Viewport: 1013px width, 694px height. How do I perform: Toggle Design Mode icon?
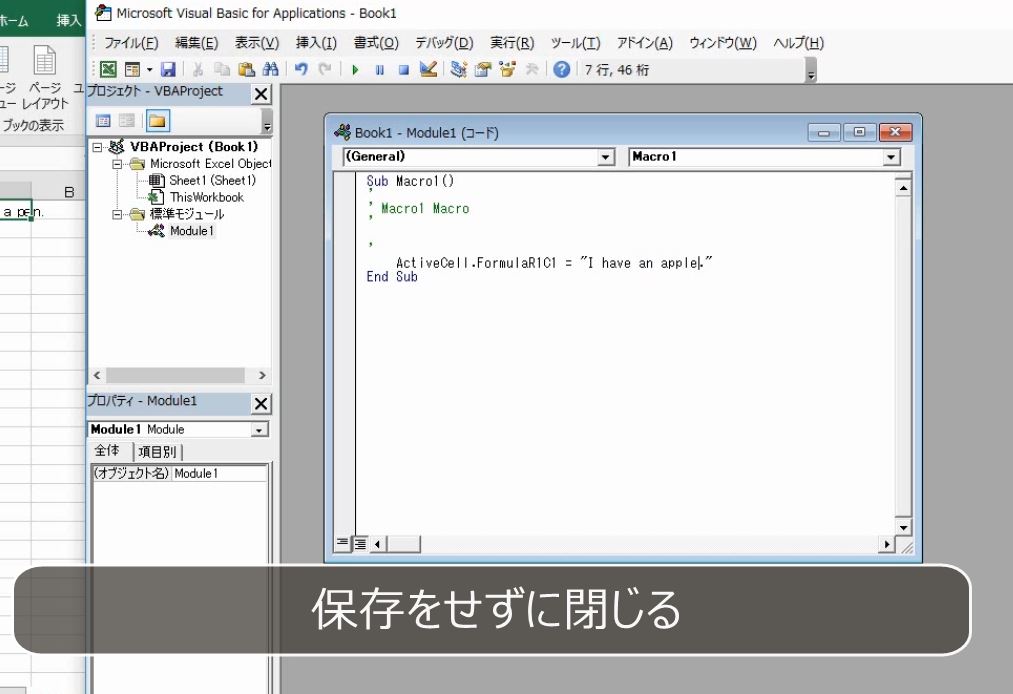[428, 69]
